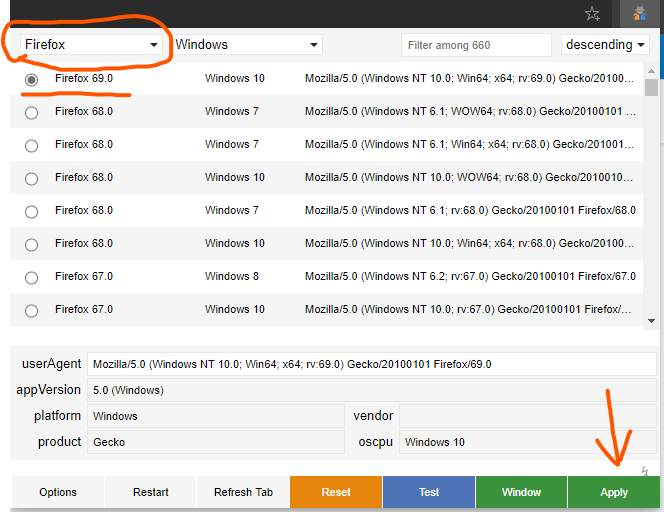Click scrollbar down arrow of agent list
Viewport: 664px width, 512px height.
(651, 321)
